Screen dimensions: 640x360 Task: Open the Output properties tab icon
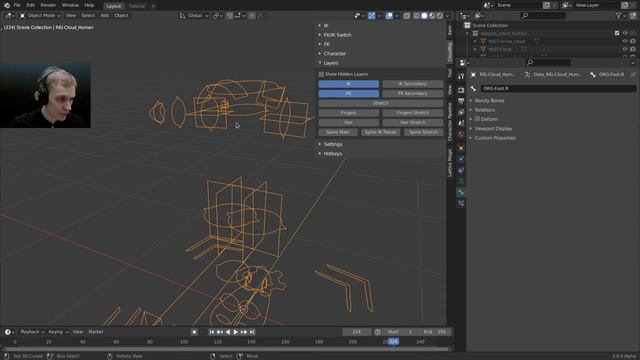point(461,101)
